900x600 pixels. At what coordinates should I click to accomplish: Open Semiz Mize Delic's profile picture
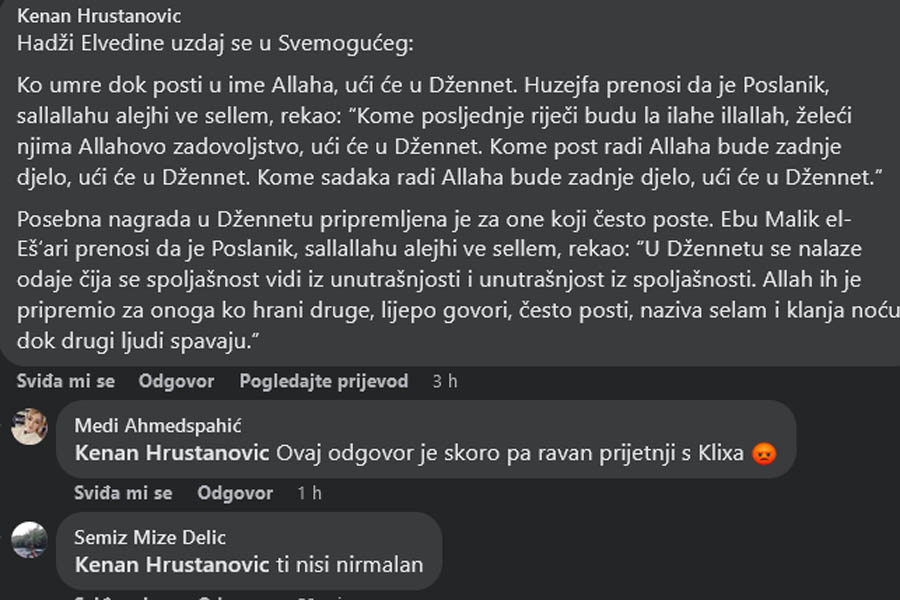[29, 540]
